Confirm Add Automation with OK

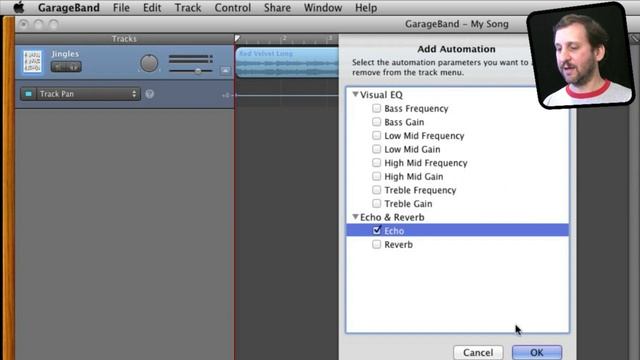pos(537,352)
